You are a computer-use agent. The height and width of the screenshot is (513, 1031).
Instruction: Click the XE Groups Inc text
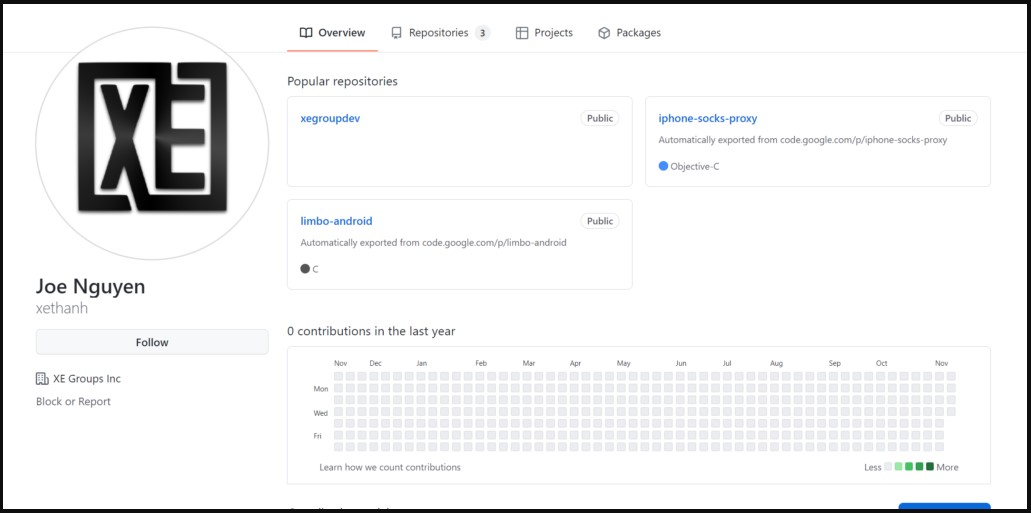[x=87, y=379]
